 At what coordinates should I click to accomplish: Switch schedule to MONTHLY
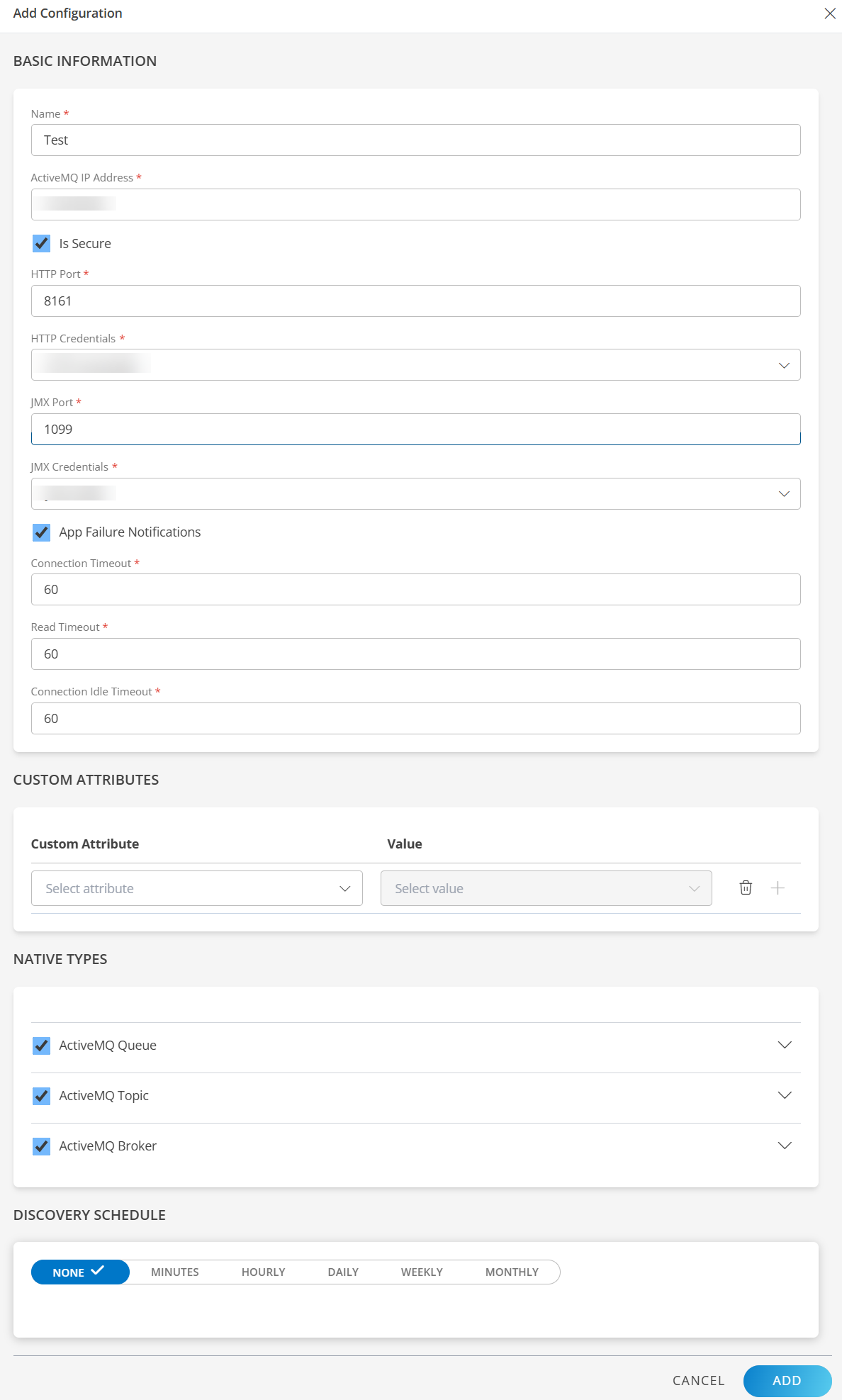click(x=512, y=1272)
